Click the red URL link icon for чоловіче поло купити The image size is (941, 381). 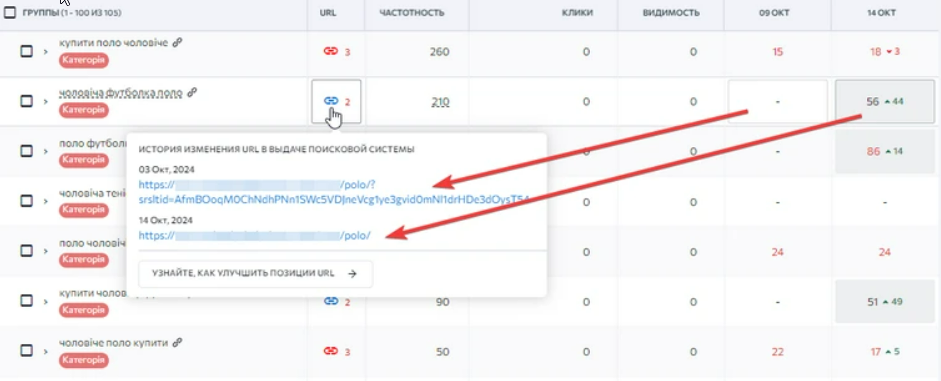click(x=331, y=351)
